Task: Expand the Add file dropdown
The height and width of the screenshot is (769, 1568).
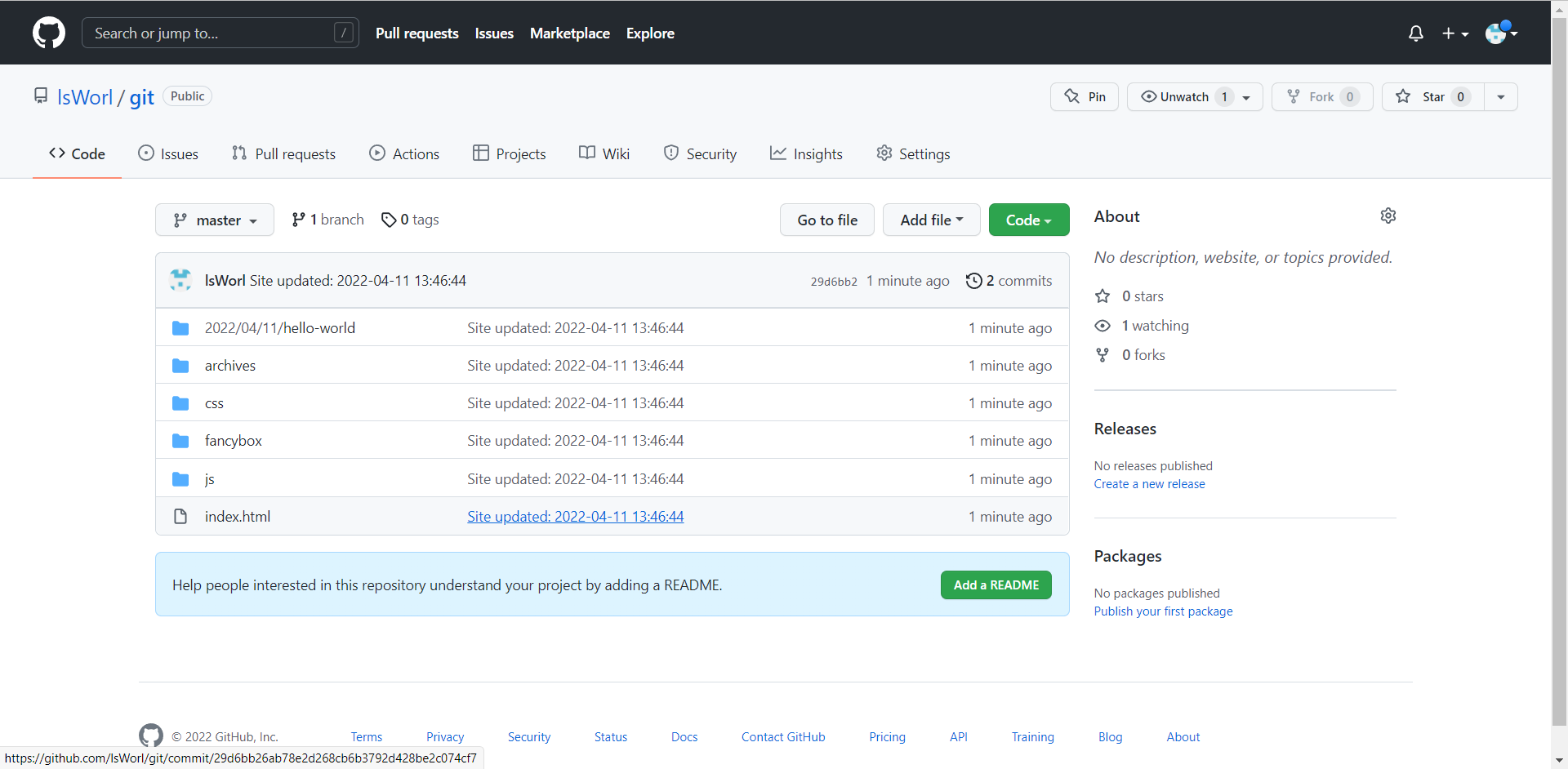Action: 932,220
